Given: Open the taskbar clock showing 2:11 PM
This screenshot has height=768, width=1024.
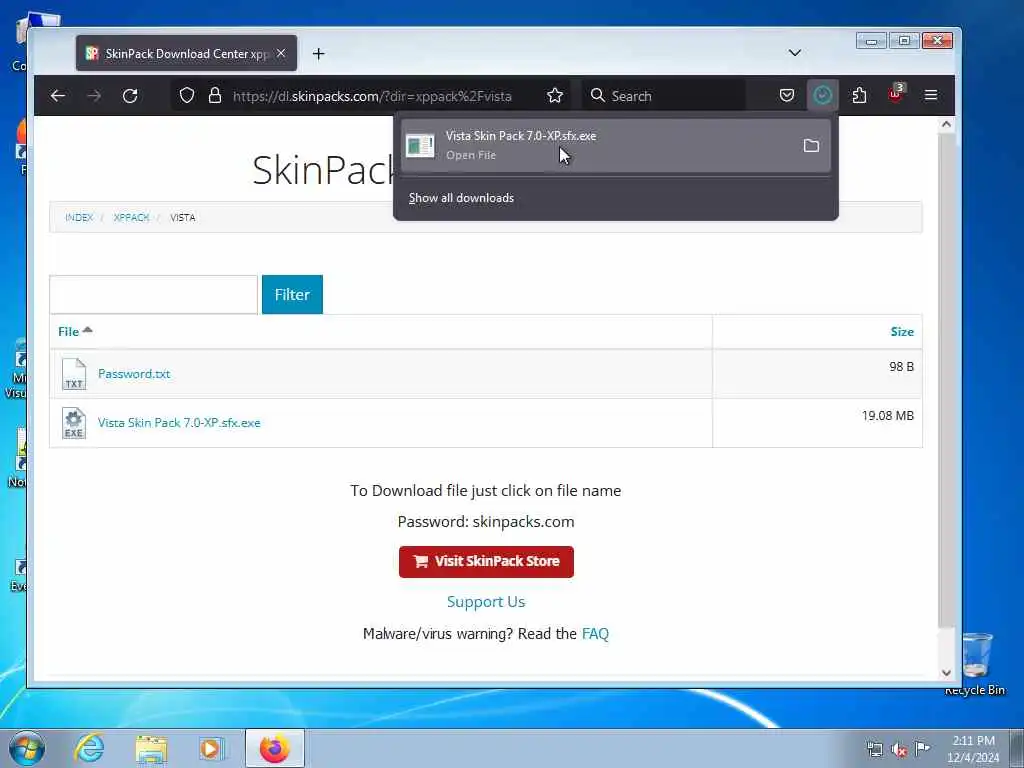Looking at the screenshot, I should tap(973, 749).
